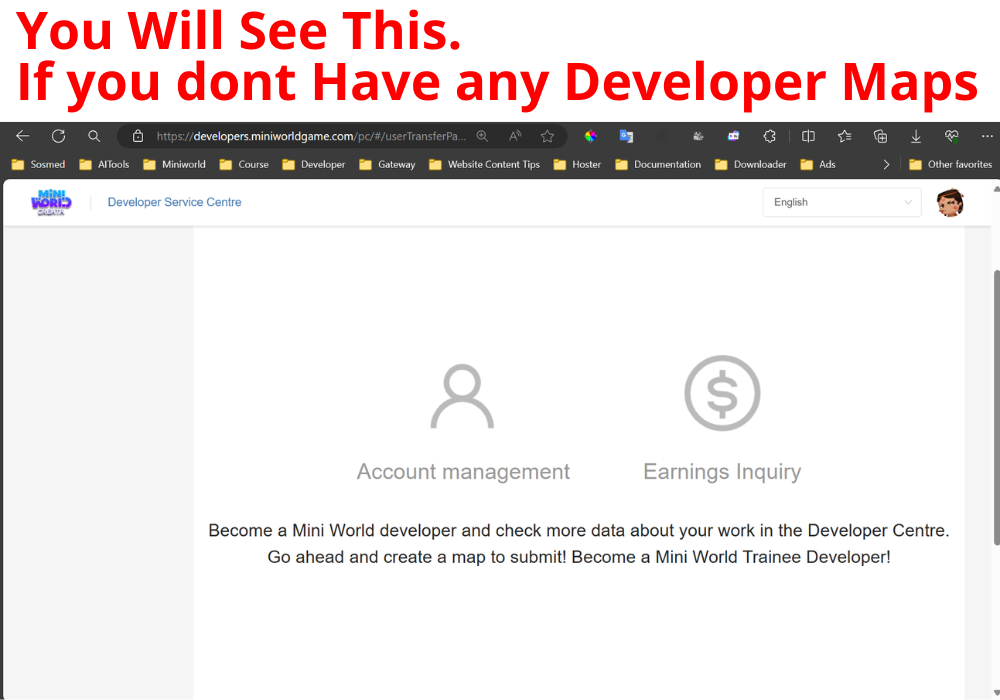Open the browser search magnifier icon
This screenshot has width=1000, height=700.
tap(94, 136)
